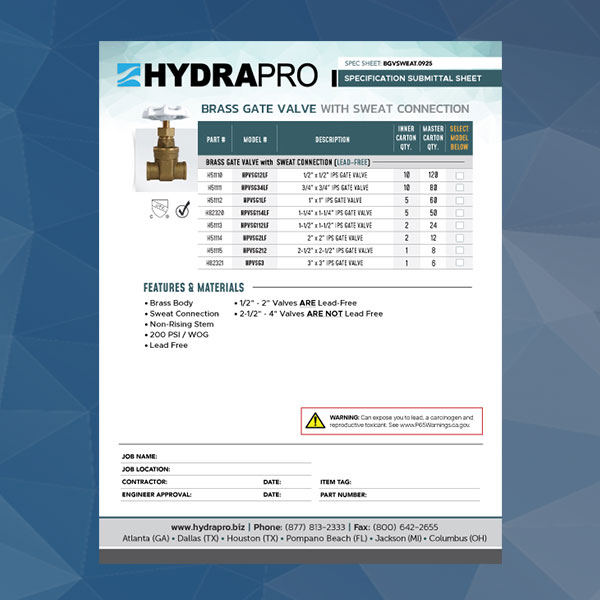The height and width of the screenshot is (600, 600).
Task: Click part number H51114
Action: 215,238
